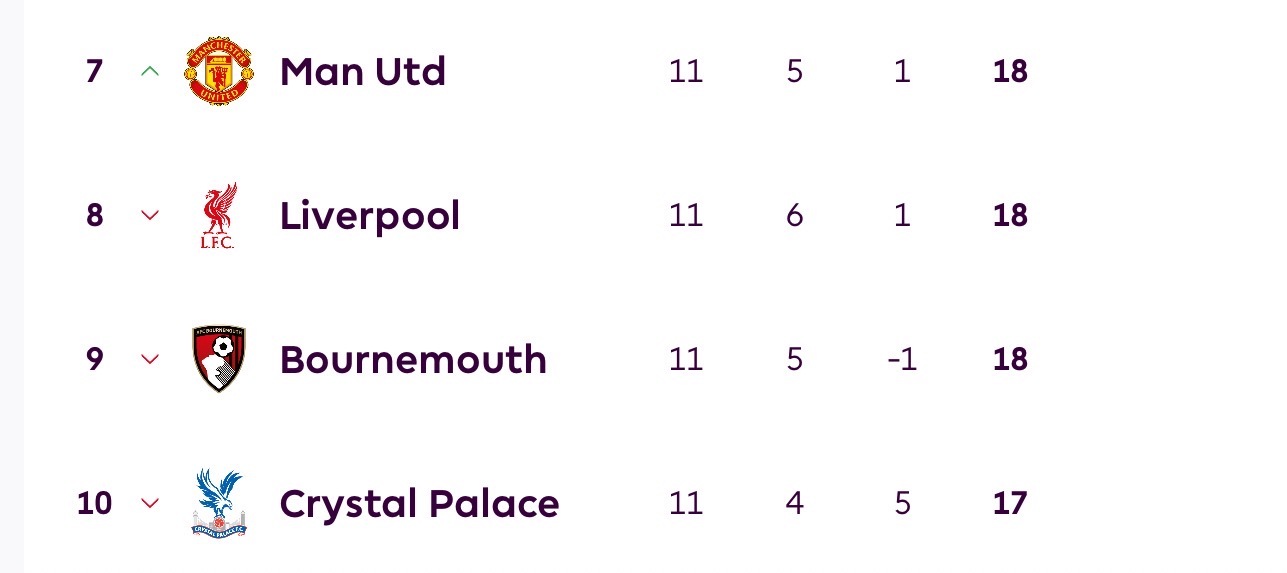Select the Crystal Palace team name
Image resolution: width=1287 pixels, height=573 pixels.
(419, 504)
